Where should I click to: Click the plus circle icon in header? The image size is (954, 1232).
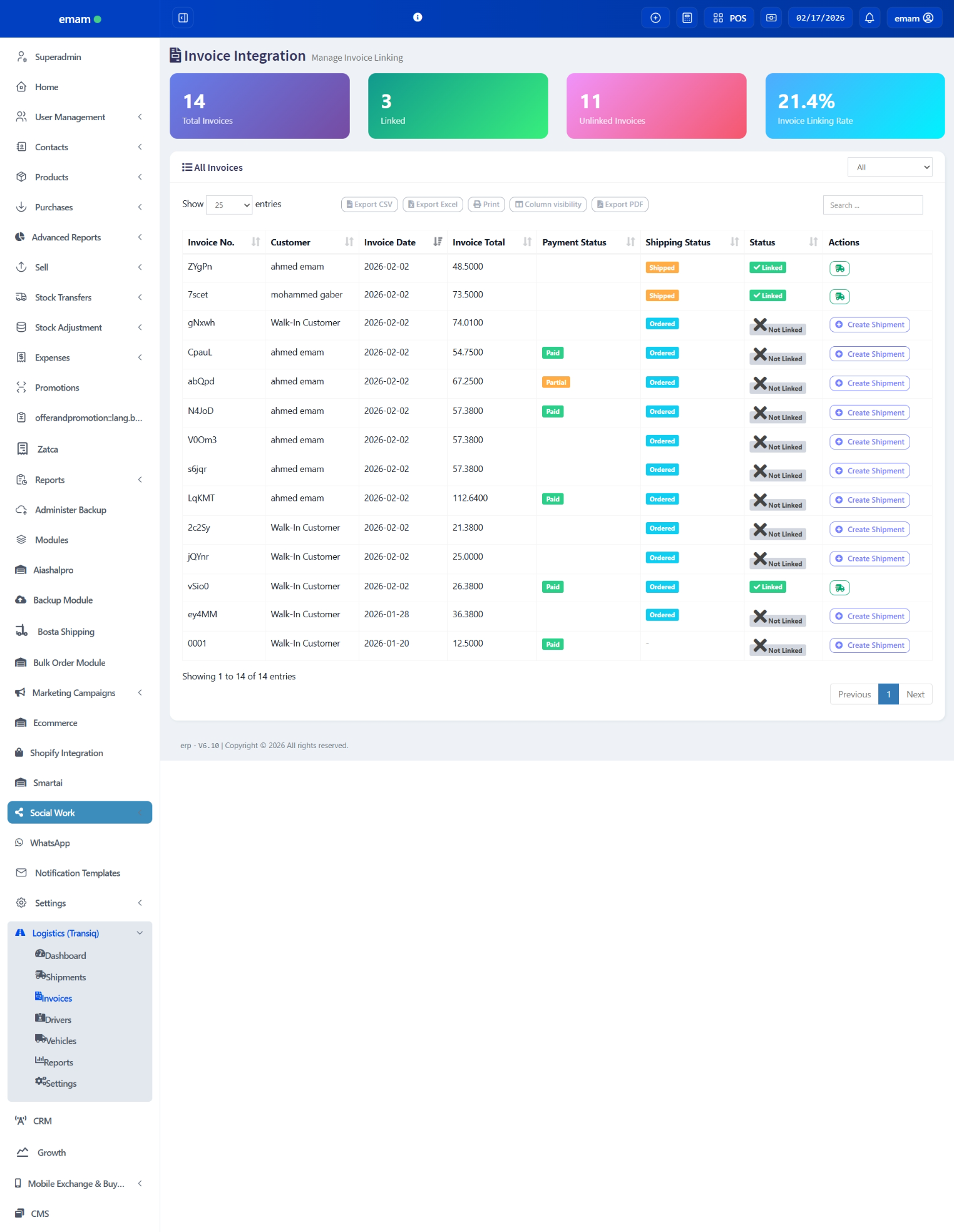click(x=655, y=18)
